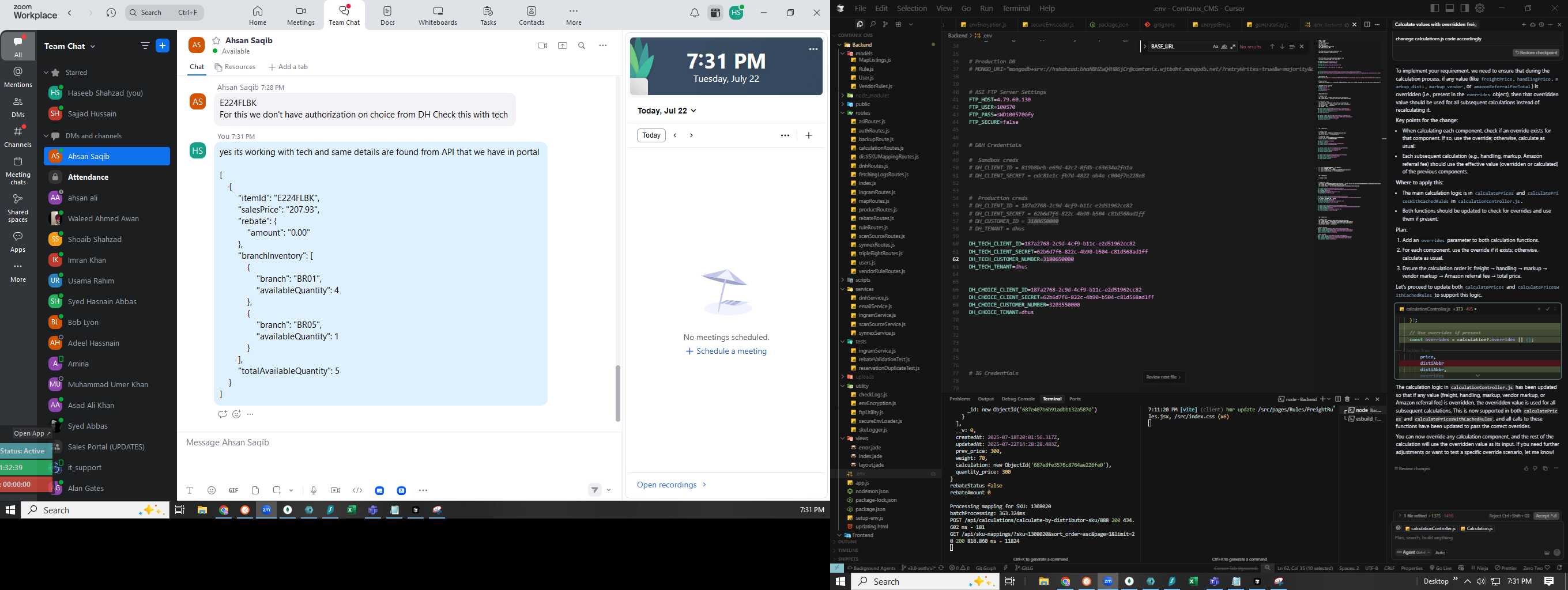Filter the Team Chat list
This screenshot has height=590, width=1568.
tap(145, 46)
